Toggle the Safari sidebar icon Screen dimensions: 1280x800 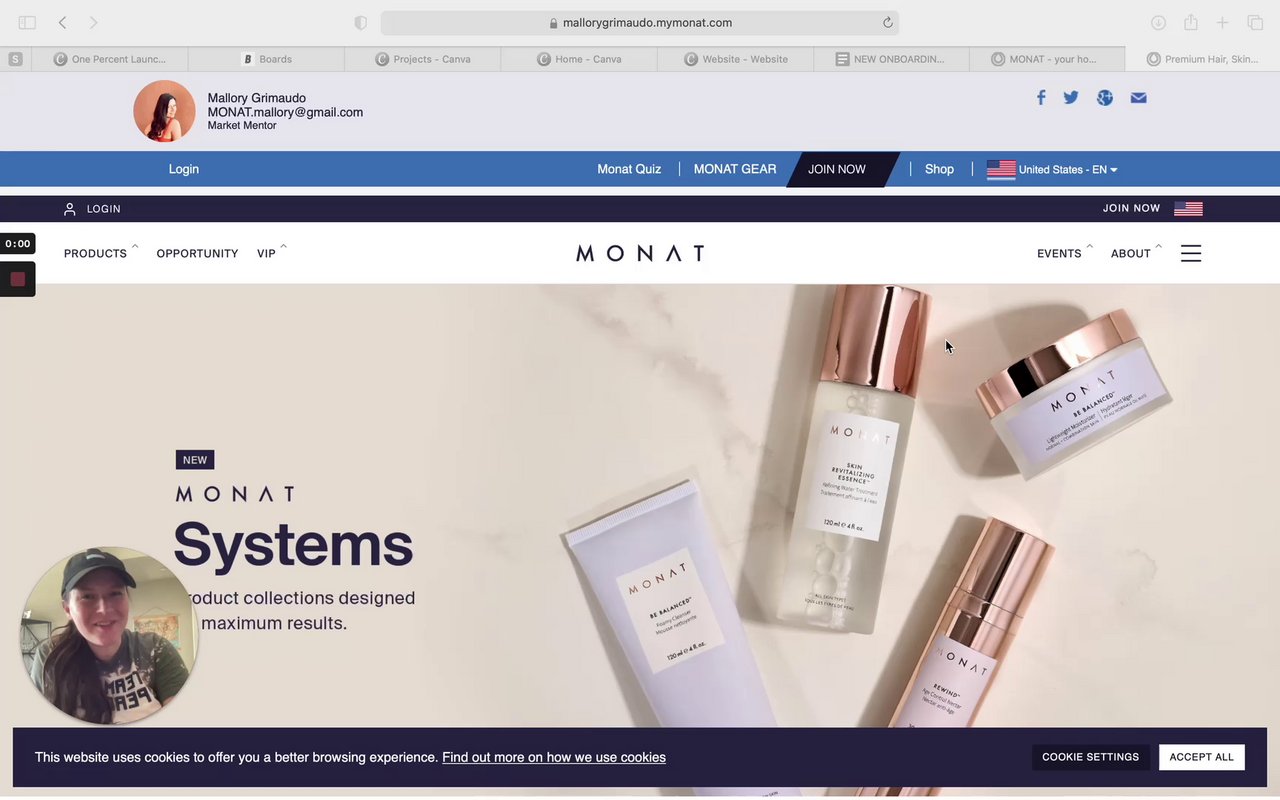click(27, 22)
